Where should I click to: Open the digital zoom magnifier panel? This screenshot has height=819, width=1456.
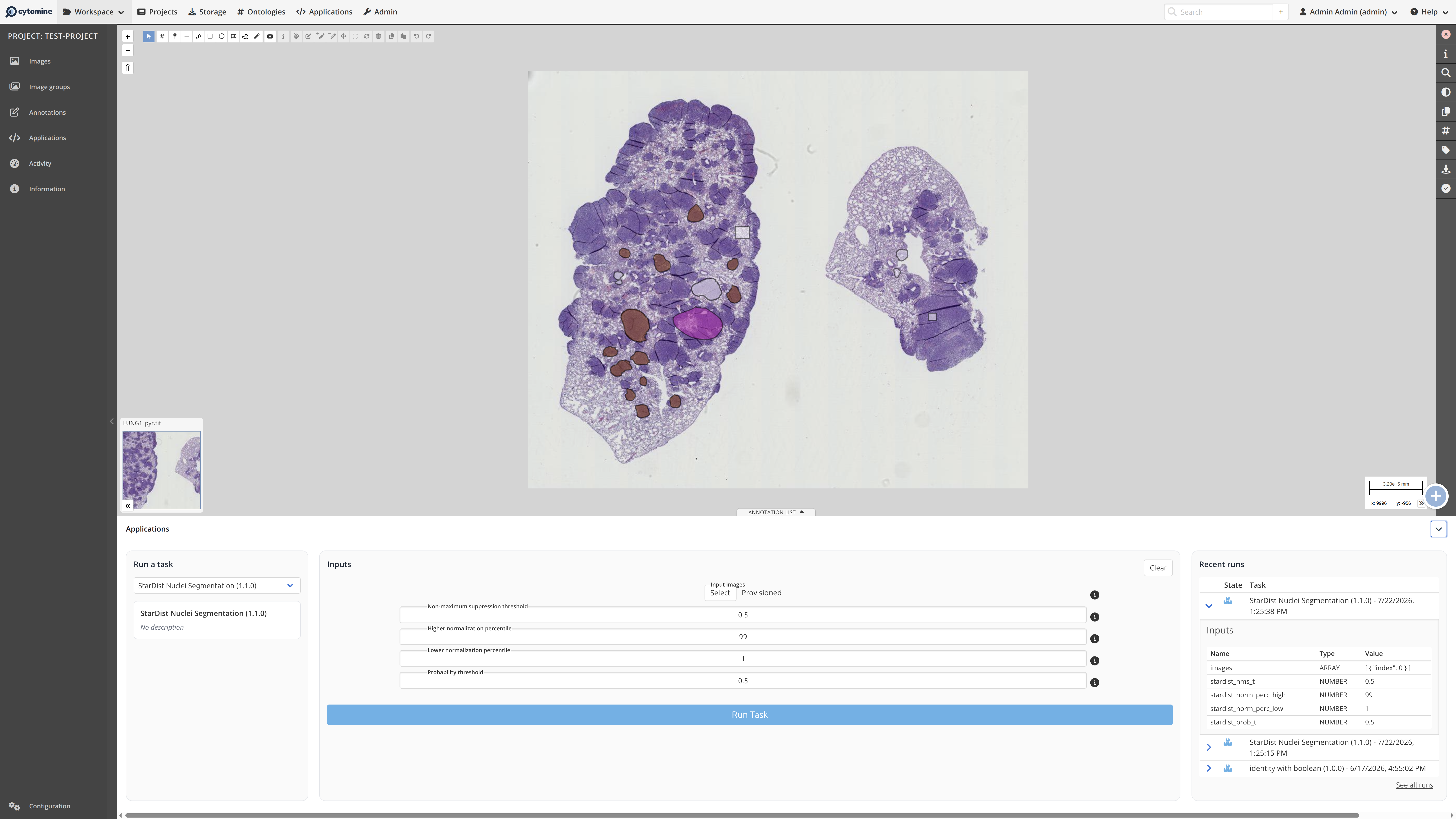1446,73
